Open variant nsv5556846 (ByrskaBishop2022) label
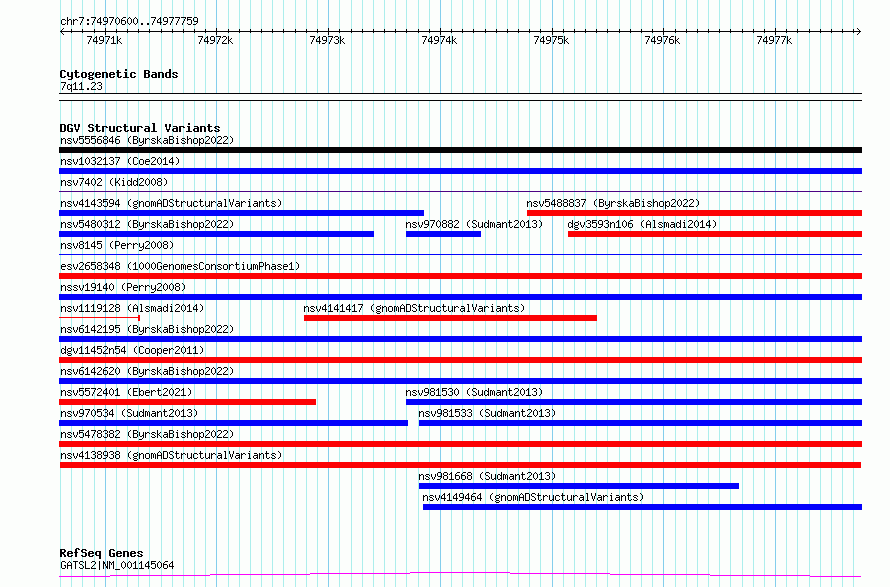Viewport: 890px width, 587px height. (147, 140)
